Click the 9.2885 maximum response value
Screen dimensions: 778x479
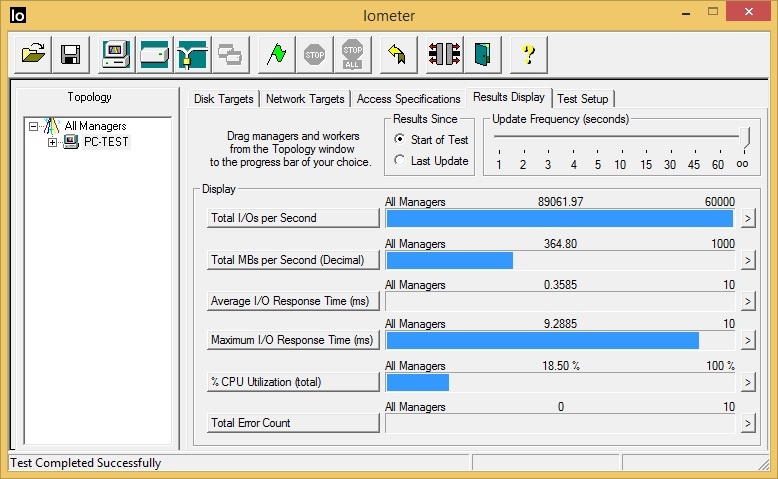[x=560, y=324]
